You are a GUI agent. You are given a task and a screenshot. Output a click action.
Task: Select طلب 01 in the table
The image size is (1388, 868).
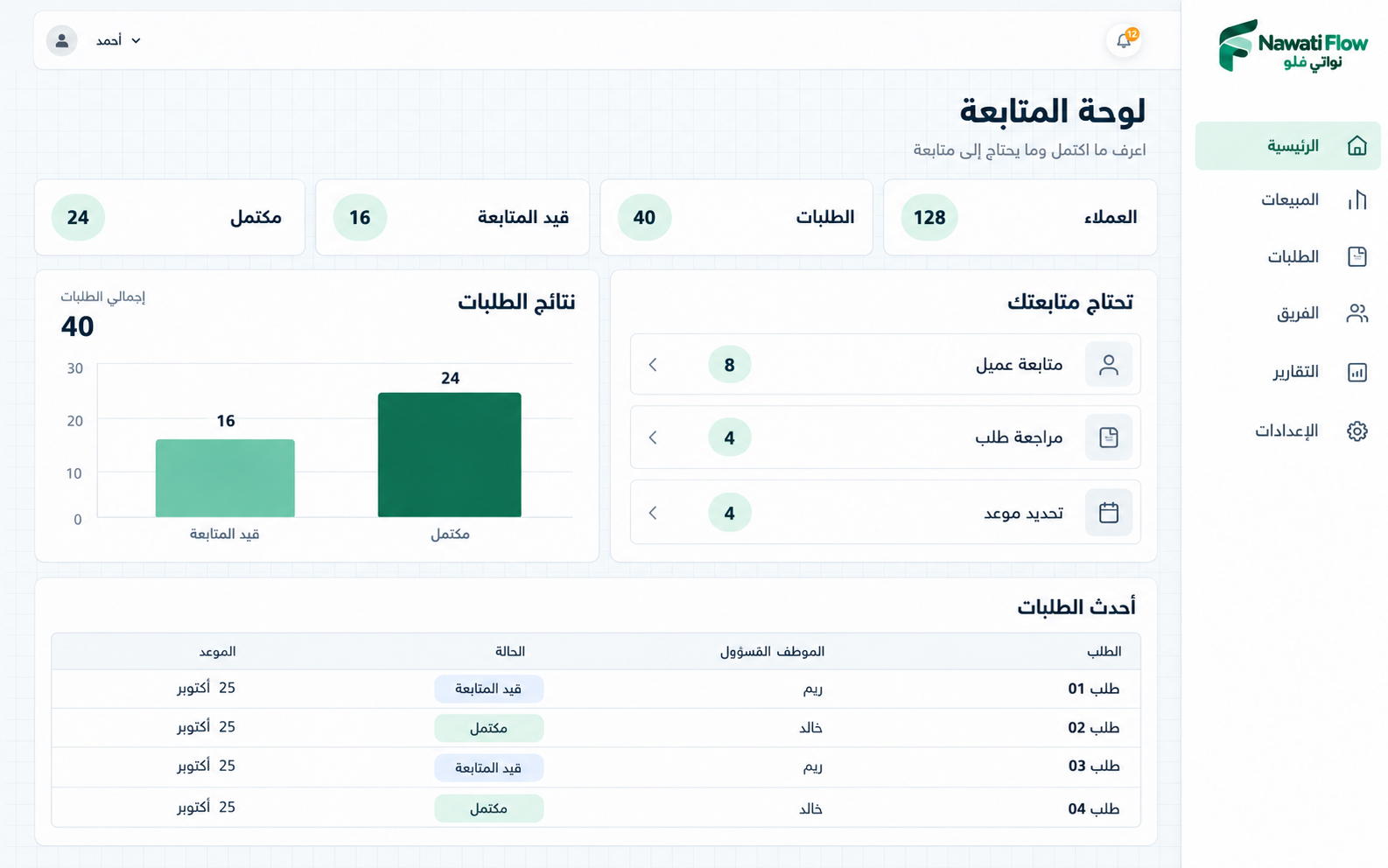pos(1093,689)
